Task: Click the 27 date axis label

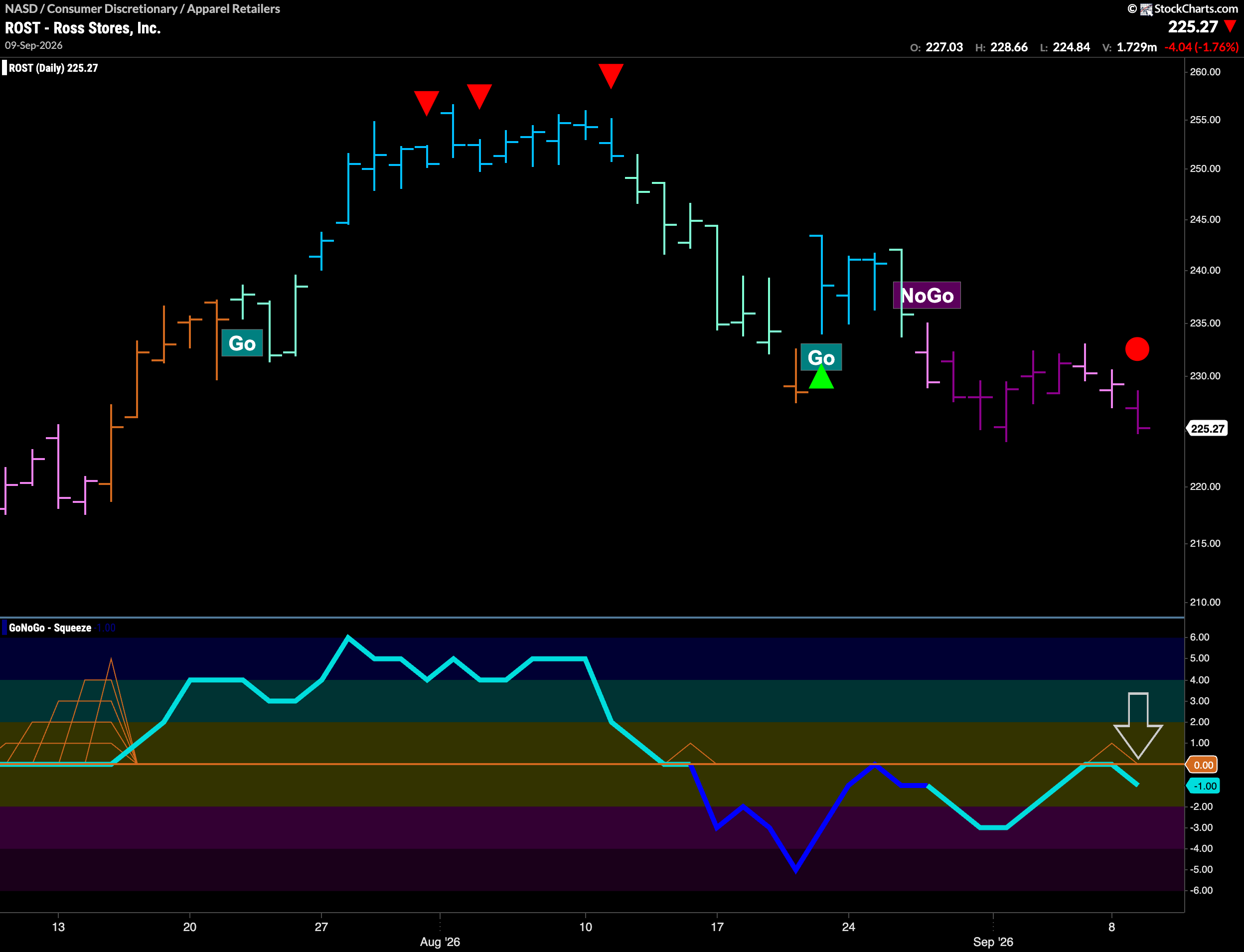Action: pos(321,927)
